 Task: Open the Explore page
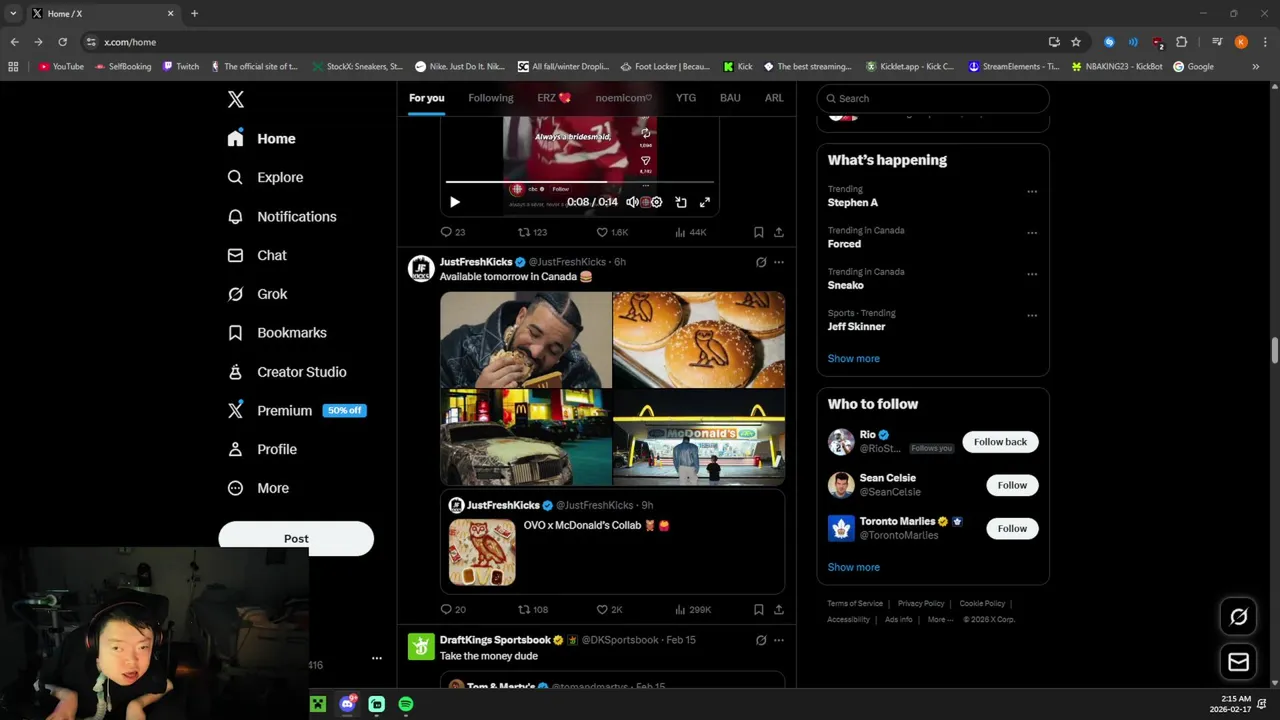coord(265,177)
